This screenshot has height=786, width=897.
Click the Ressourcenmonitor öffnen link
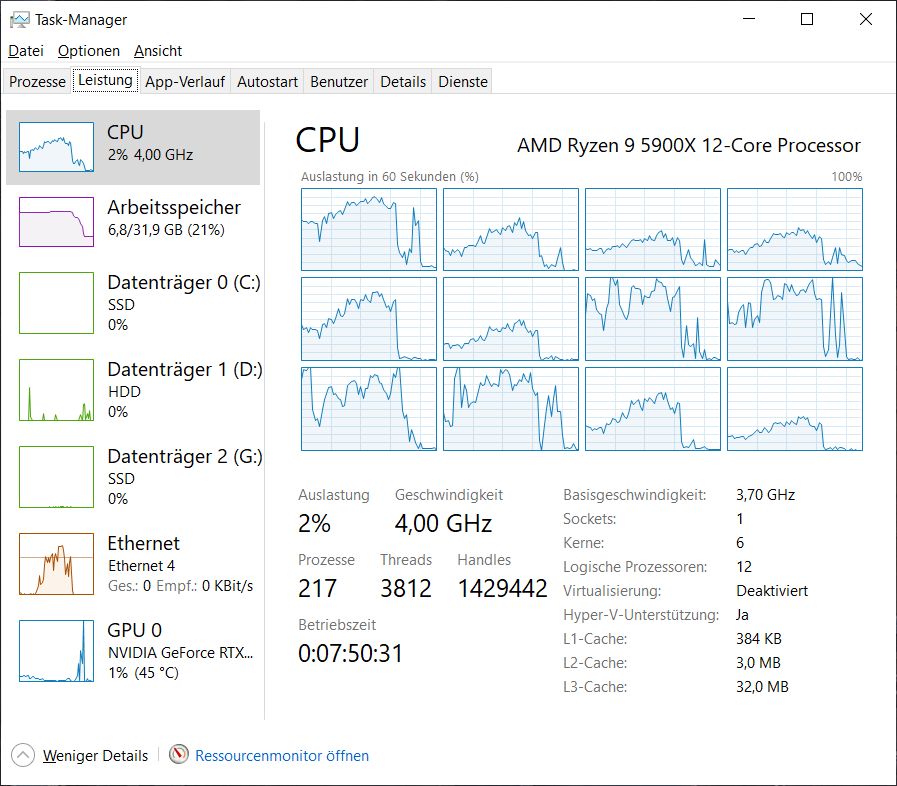point(282,756)
